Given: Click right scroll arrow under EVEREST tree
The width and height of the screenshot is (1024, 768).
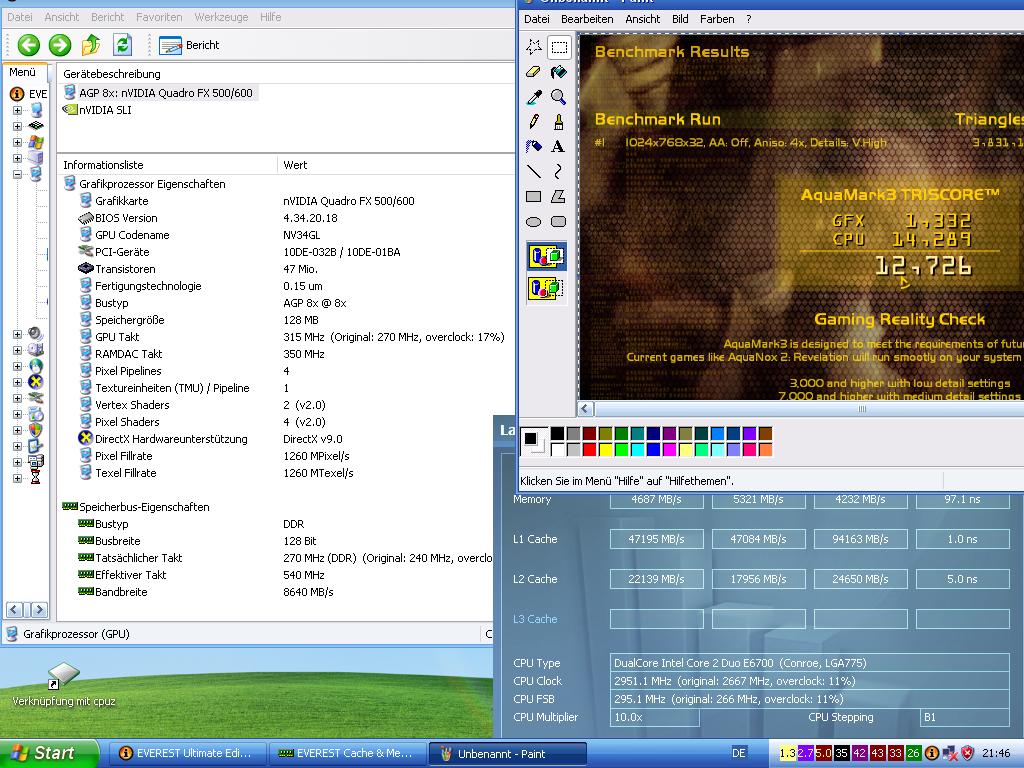Looking at the screenshot, I should click(39, 610).
